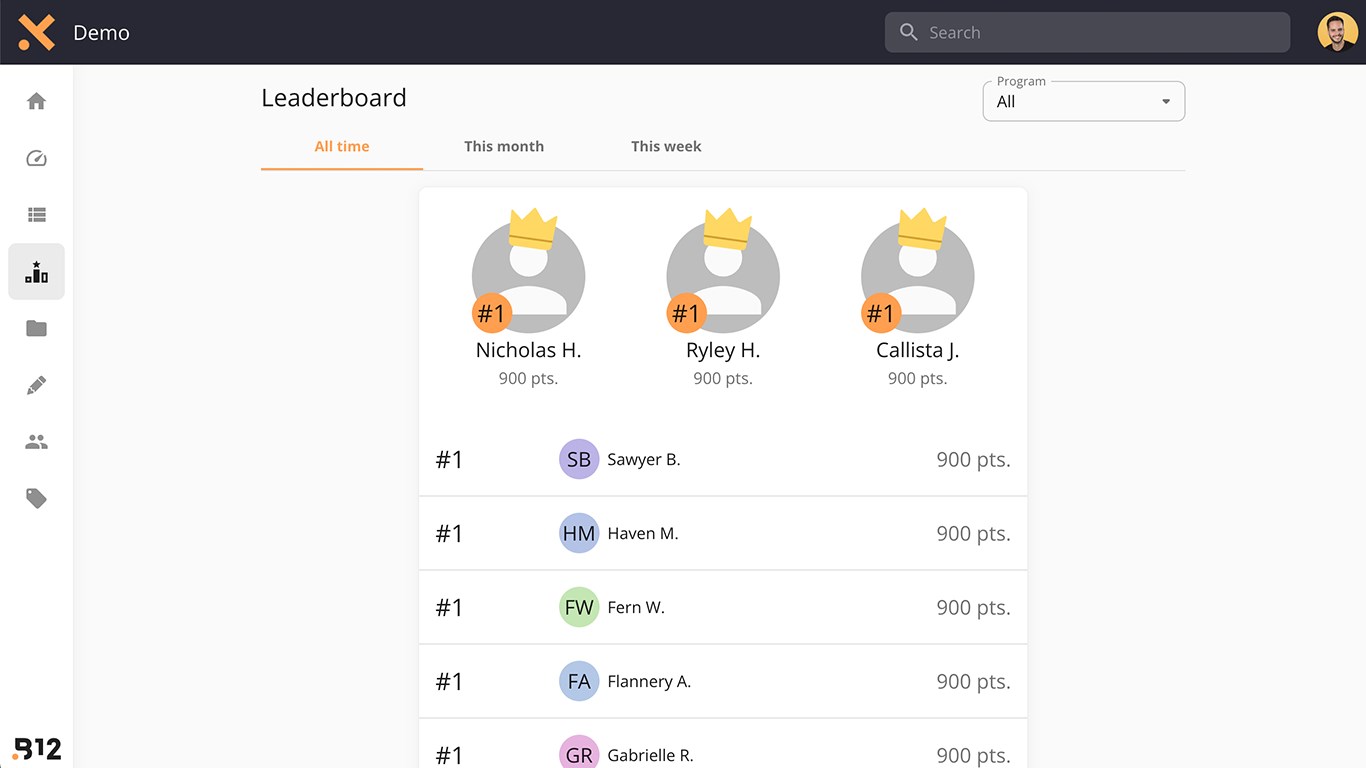Switch to the This month tab
Screen dimensions: 1366x768
coord(504,146)
